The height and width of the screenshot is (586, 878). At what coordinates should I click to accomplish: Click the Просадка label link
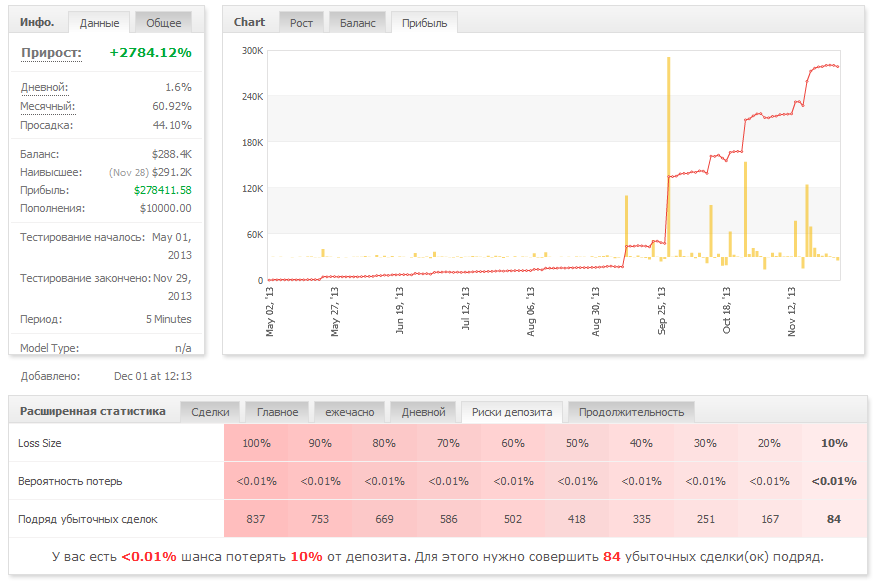coord(47,125)
